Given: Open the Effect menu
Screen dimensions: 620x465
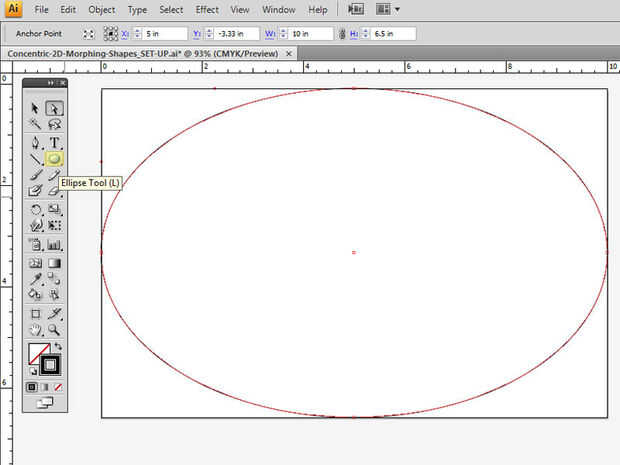Looking at the screenshot, I should (x=207, y=10).
